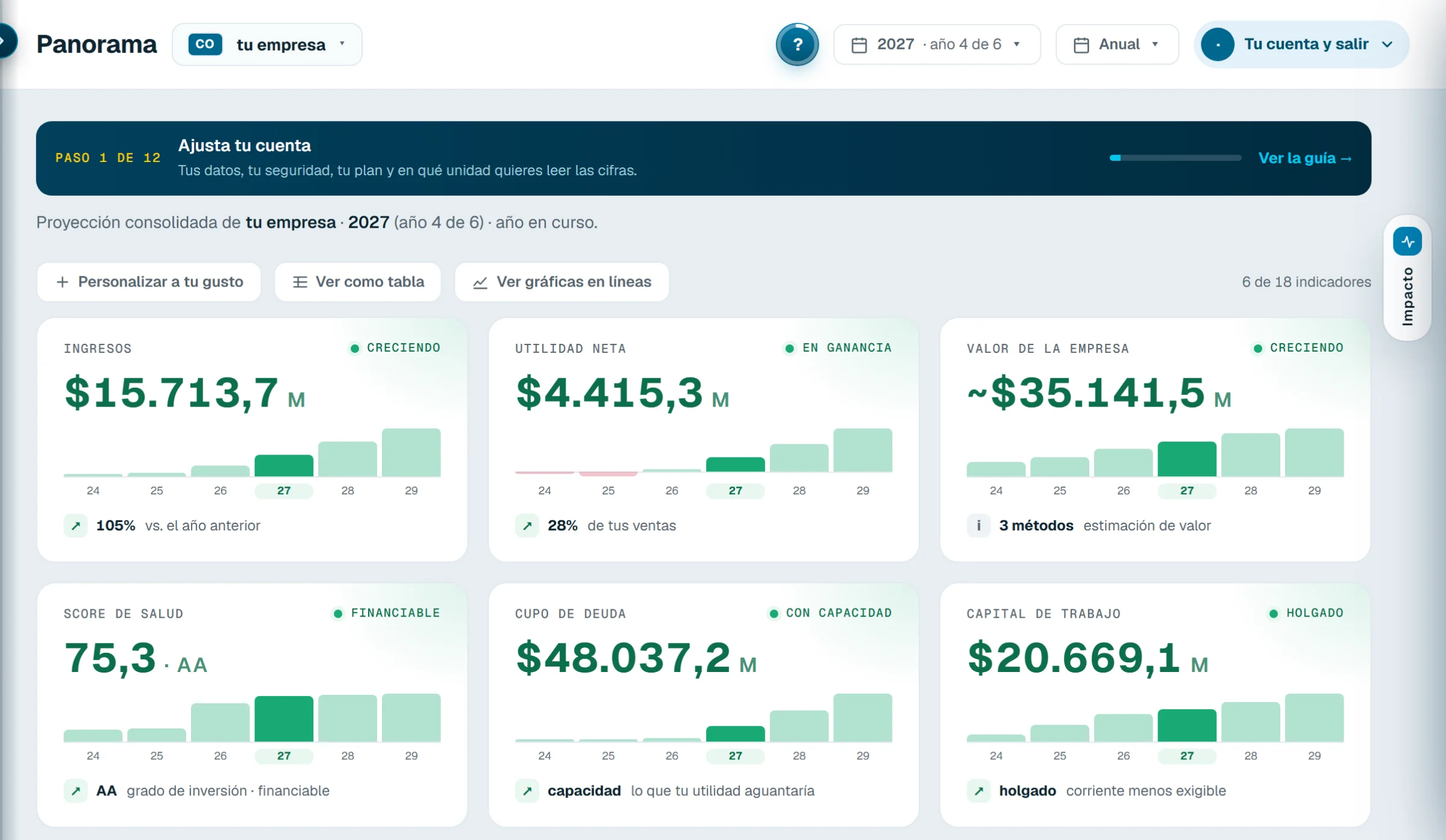Click Personalizar a tu gusto
Image resolution: width=1446 pixels, height=840 pixels.
(149, 282)
